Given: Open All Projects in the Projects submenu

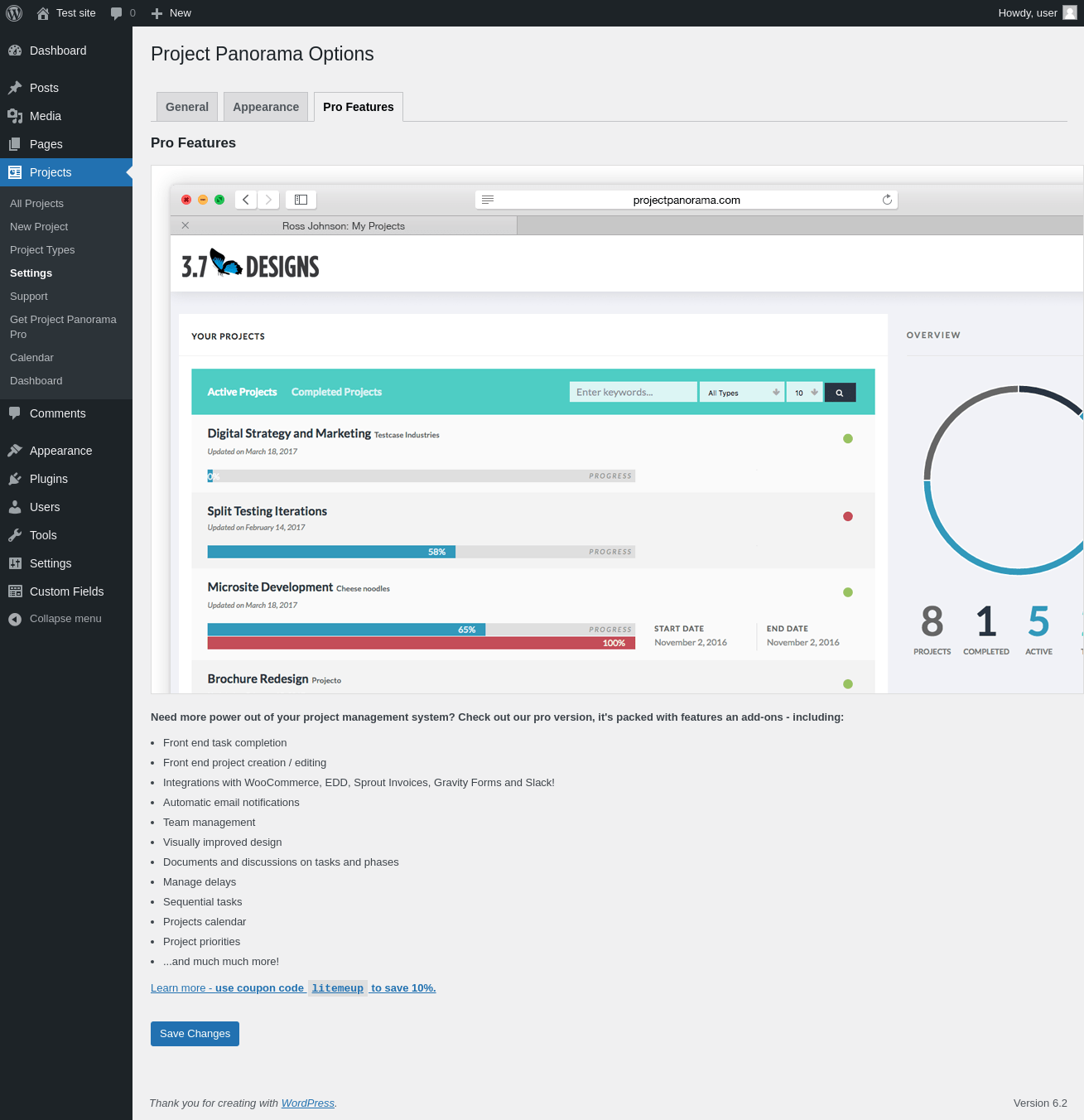Looking at the screenshot, I should click(36, 204).
